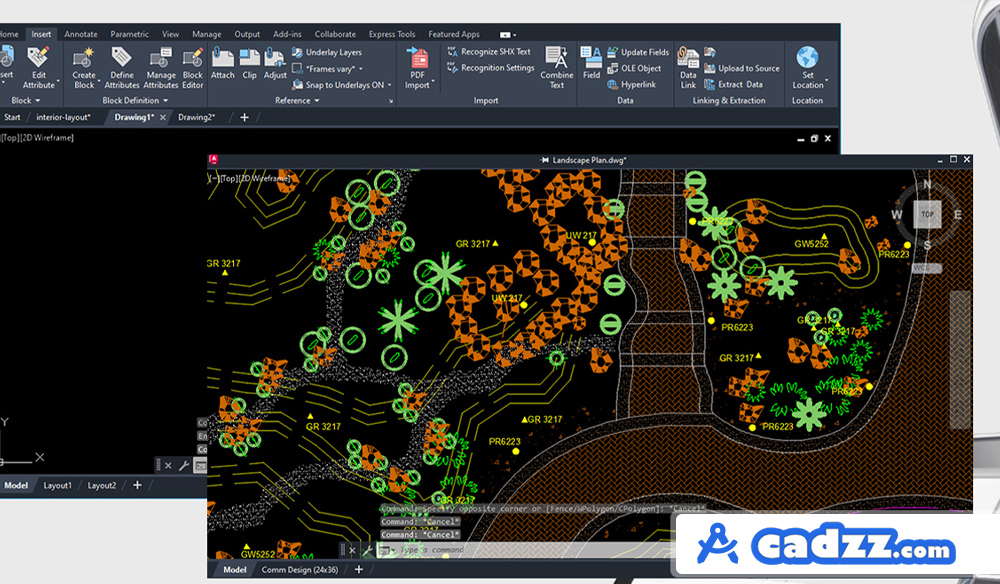Open the Edit Attribute tool
The height and width of the screenshot is (584, 1000).
tap(38, 68)
